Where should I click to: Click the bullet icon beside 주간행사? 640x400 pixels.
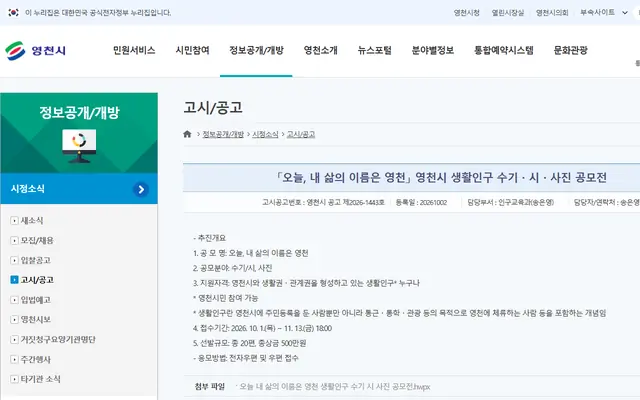[14, 359]
